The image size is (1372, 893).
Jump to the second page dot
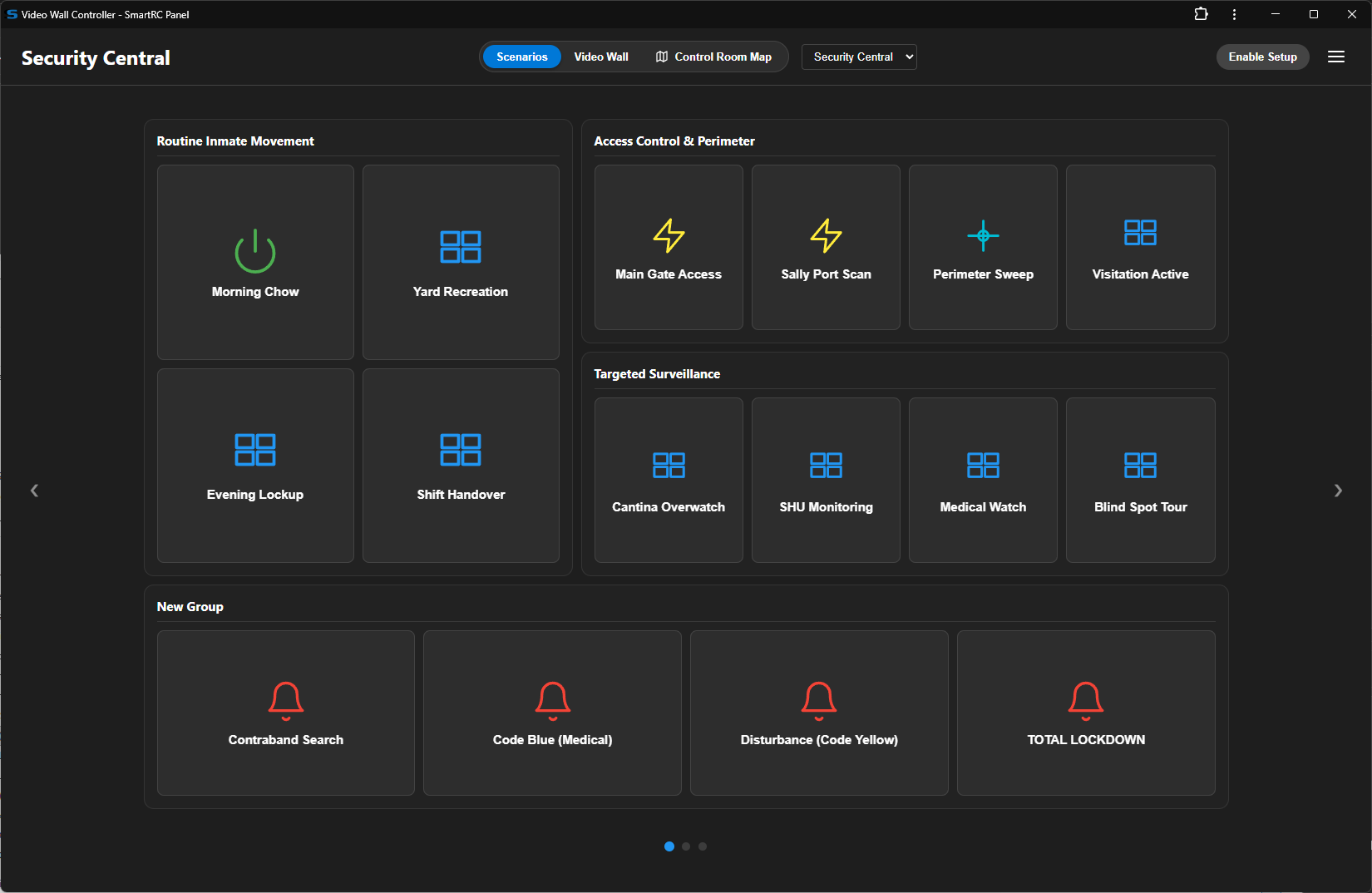tap(686, 846)
